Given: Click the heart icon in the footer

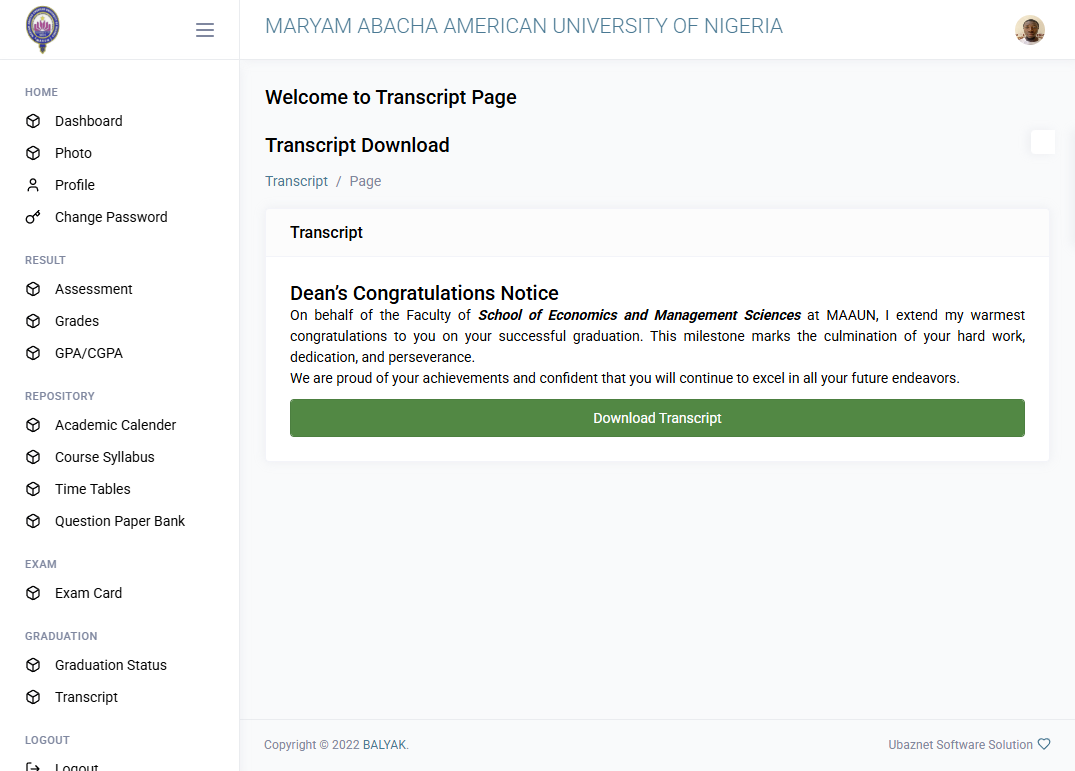Looking at the screenshot, I should point(1043,744).
